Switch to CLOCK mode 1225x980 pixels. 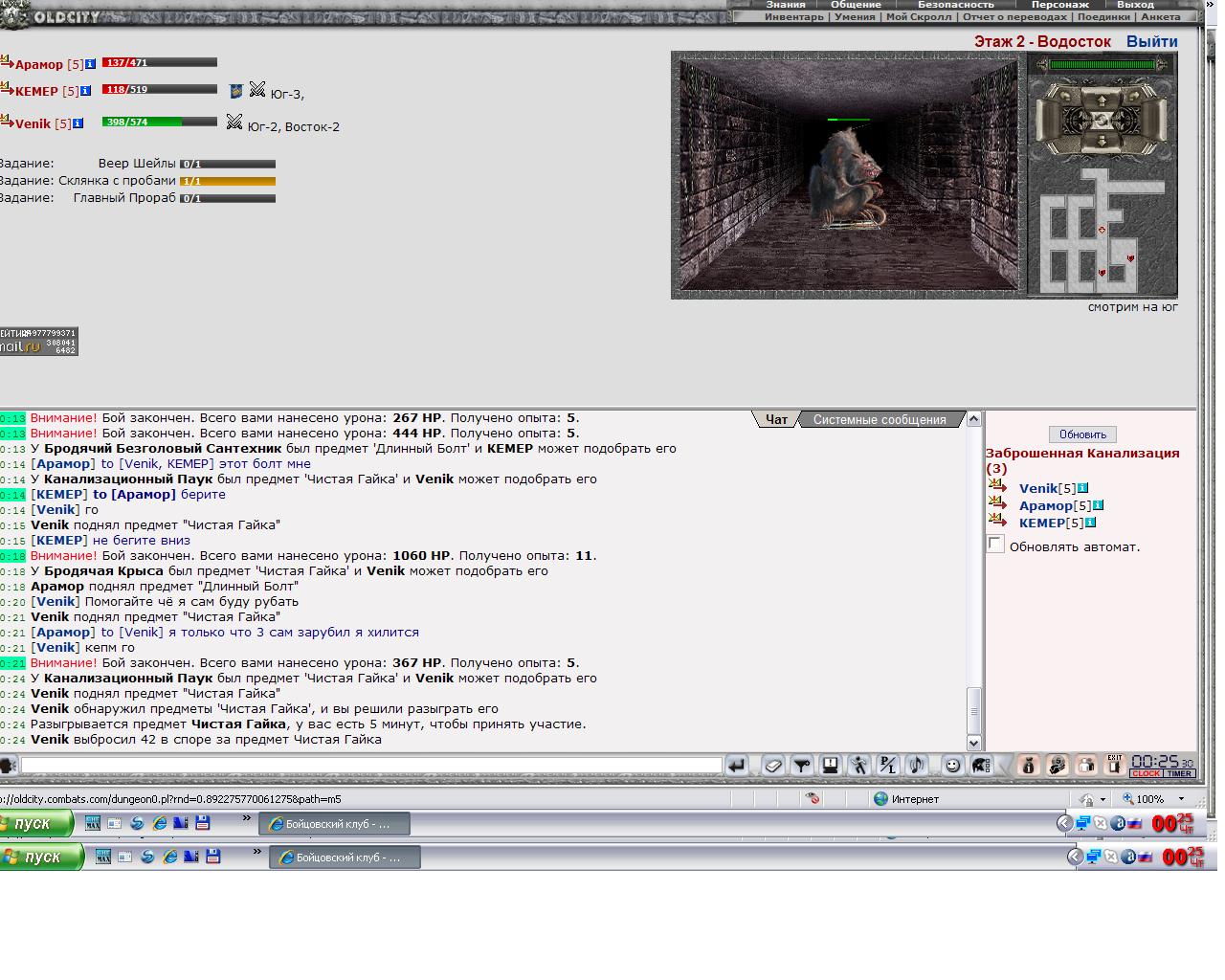(x=1146, y=773)
